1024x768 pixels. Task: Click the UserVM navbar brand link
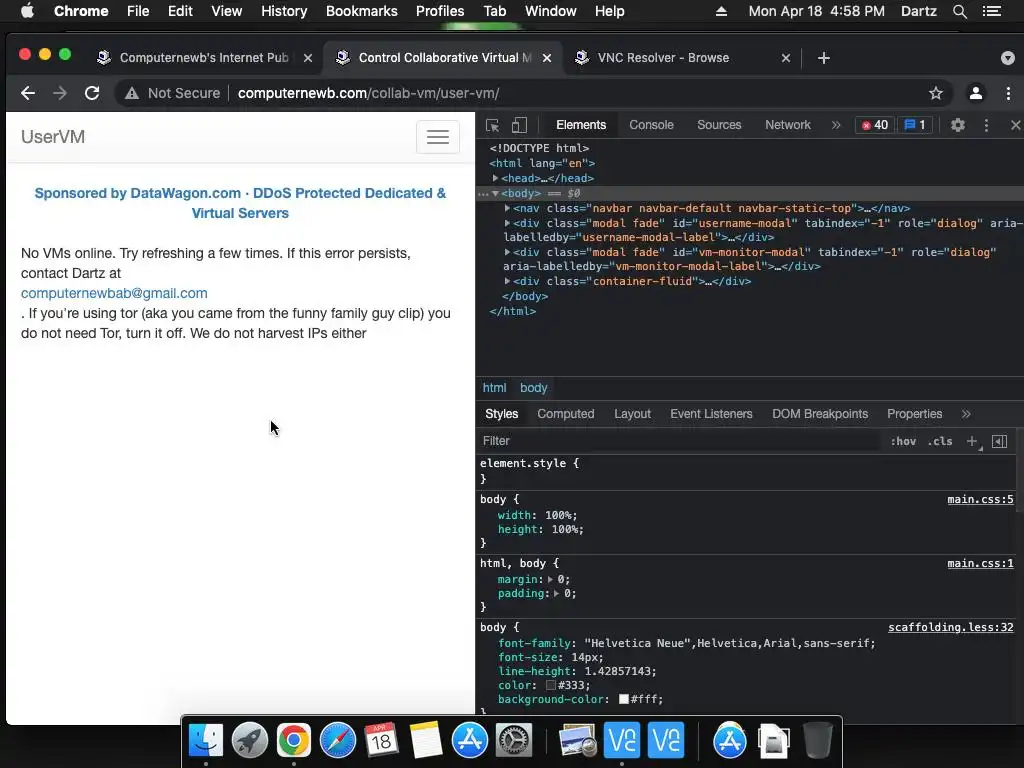[53, 137]
